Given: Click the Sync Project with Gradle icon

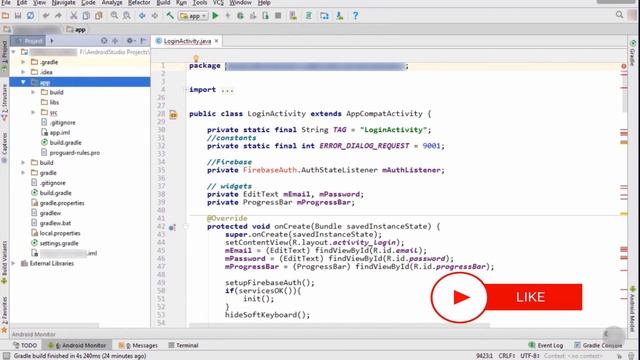Looking at the screenshot, I should point(309,16).
